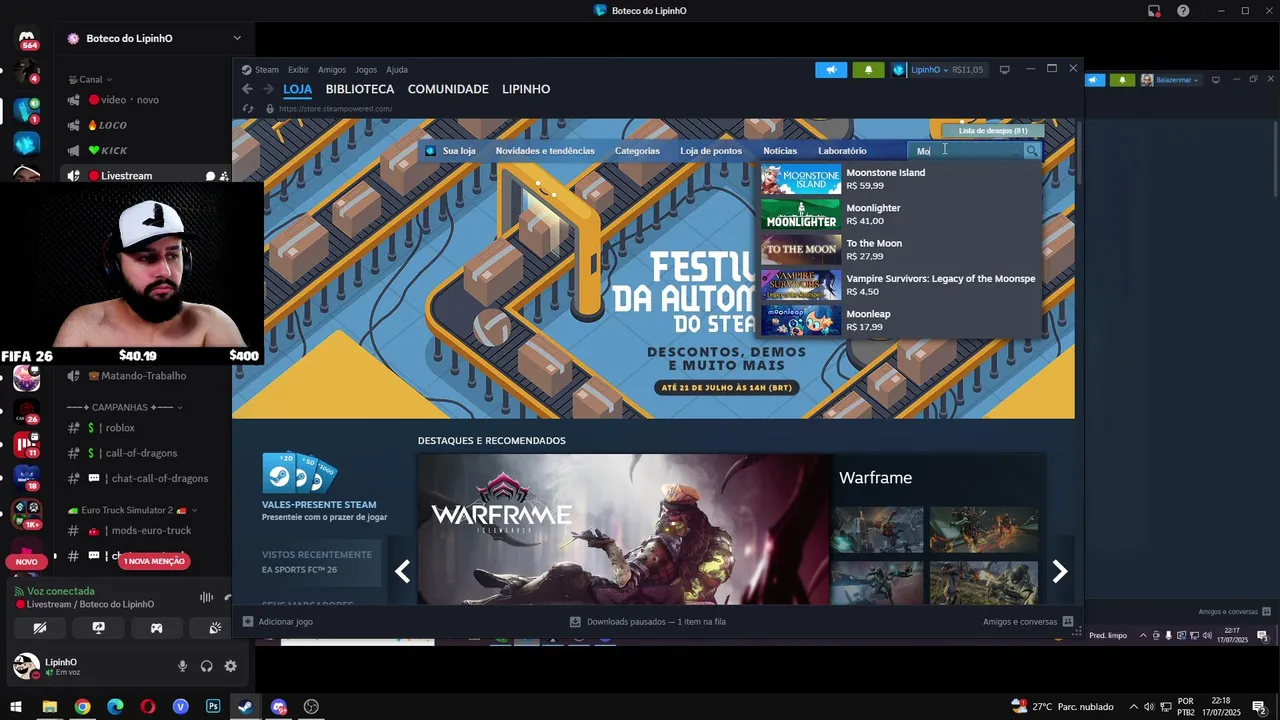Open green notifications bell in LipinhO's Steam window
Viewport: 1280px width, 720px height.
coord(868,70)
